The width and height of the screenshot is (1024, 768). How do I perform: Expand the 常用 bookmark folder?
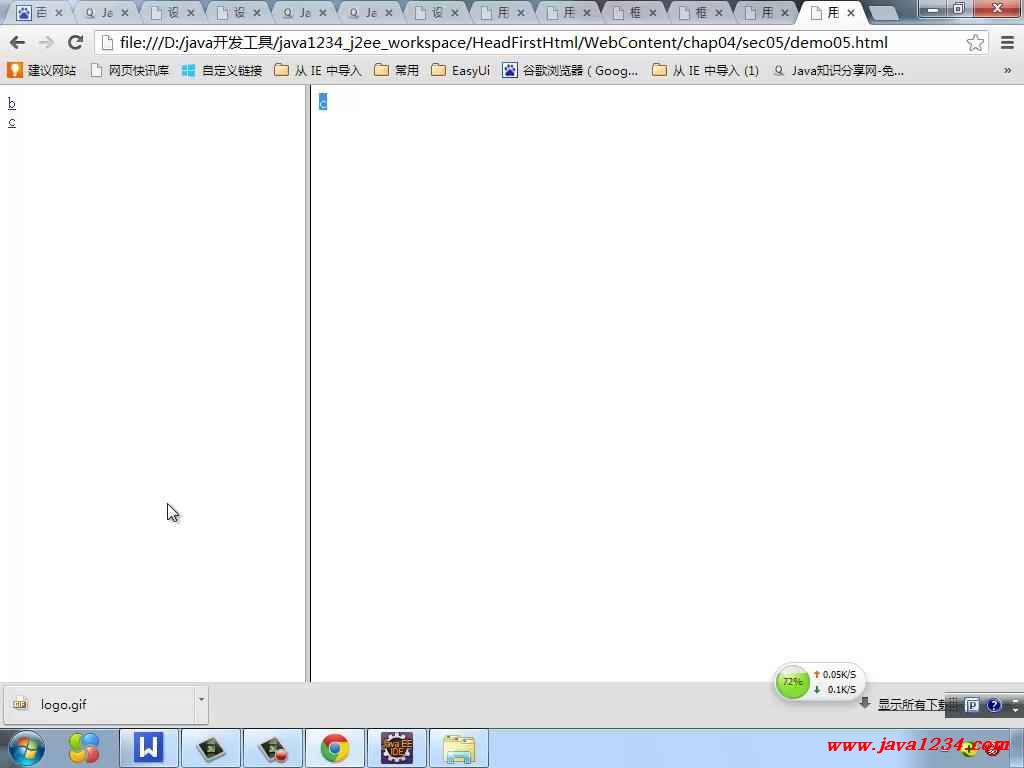[397, 71]
